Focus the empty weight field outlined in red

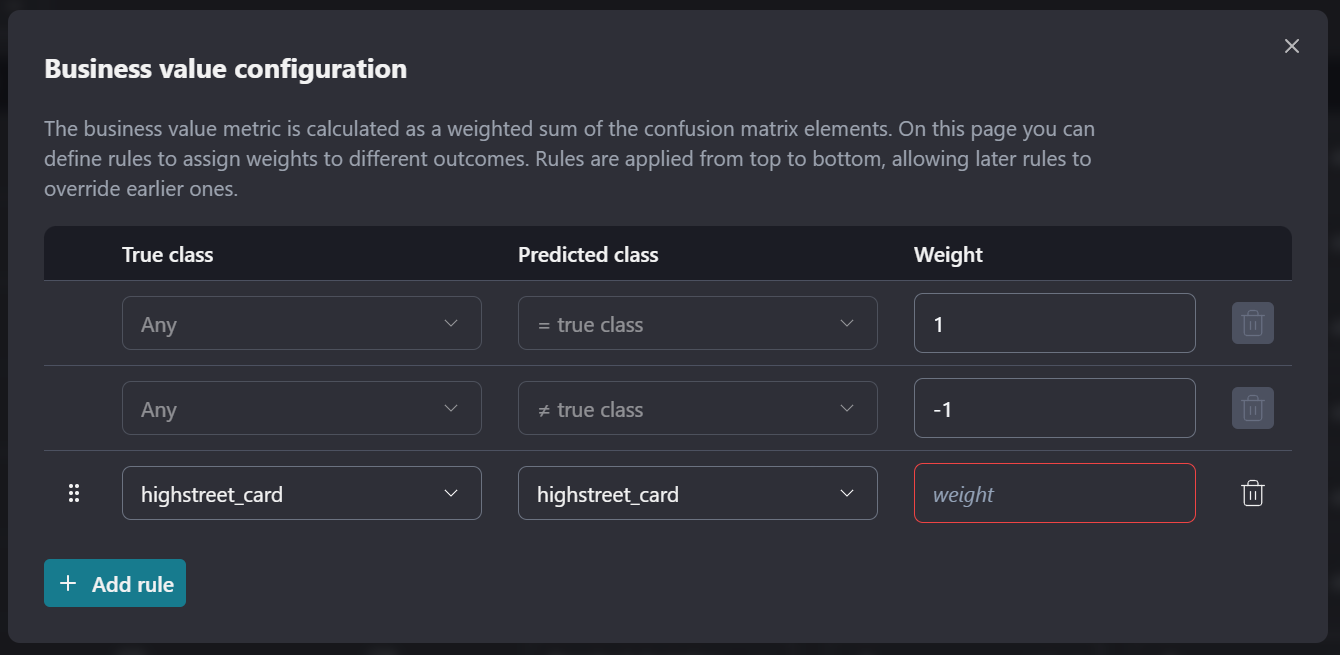[x=1054, y=493]
